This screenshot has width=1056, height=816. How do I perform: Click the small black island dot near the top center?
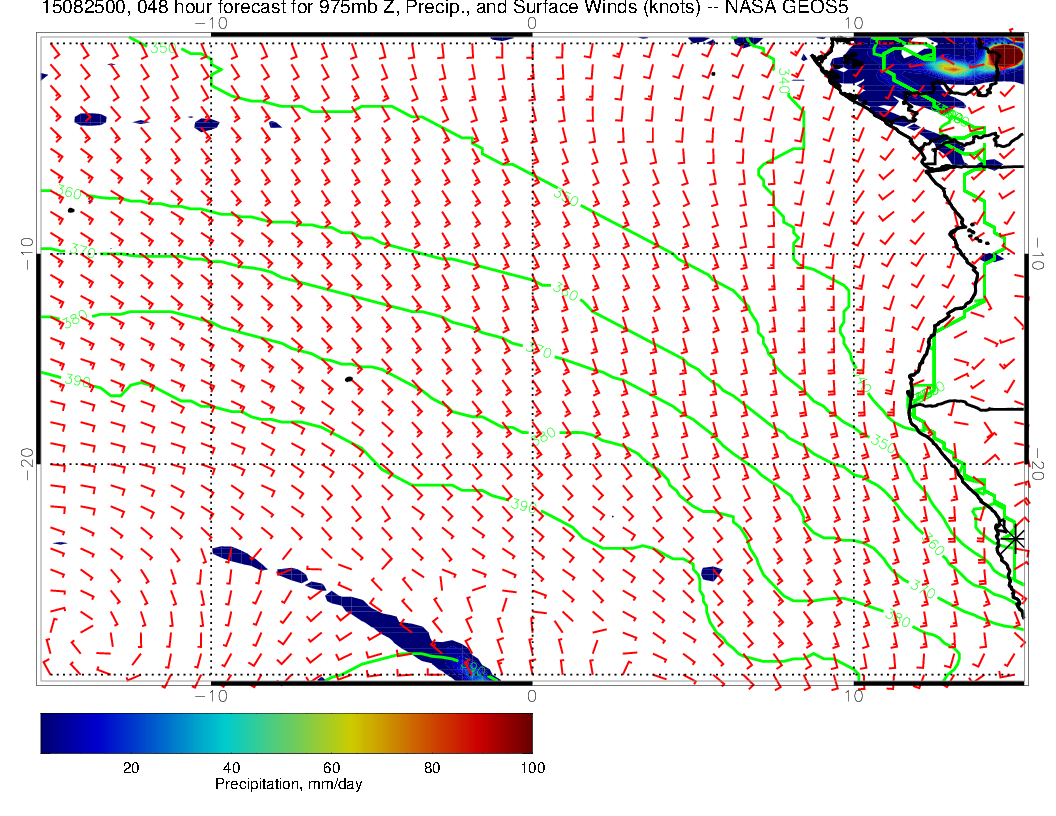coord(713,73)
